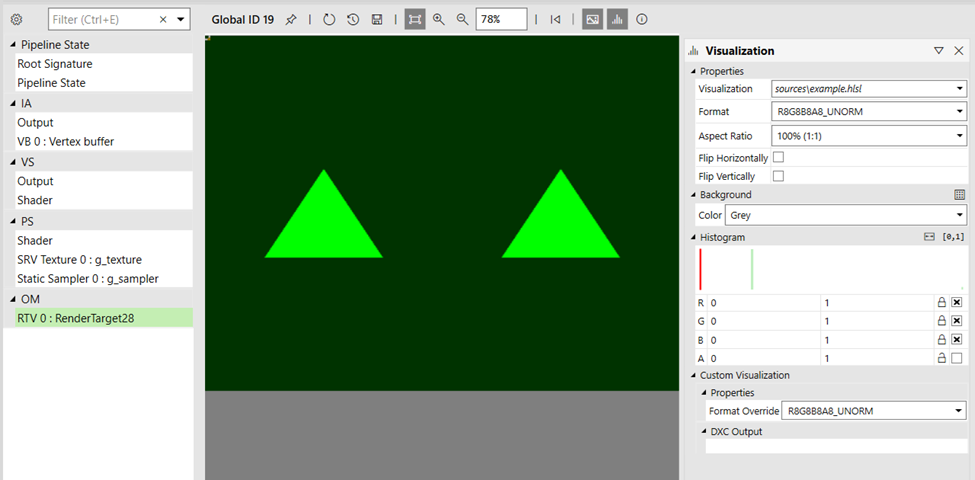Collapse the Background section
The width and height of the screenshot is (975, 480).
(x=693, y=195)
